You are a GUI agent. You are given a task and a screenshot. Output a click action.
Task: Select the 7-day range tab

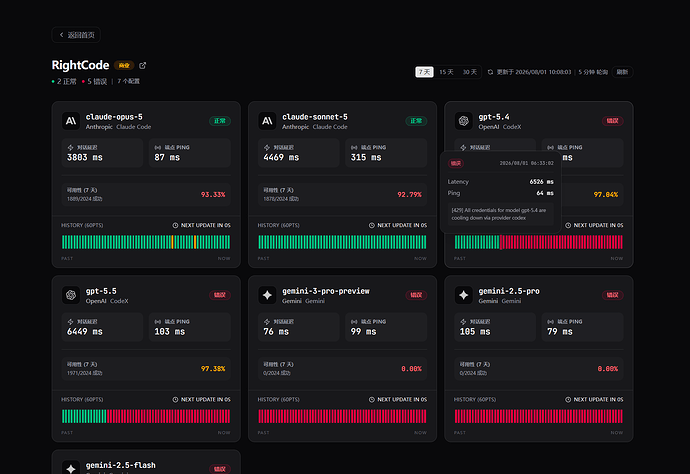click(425, 72)
